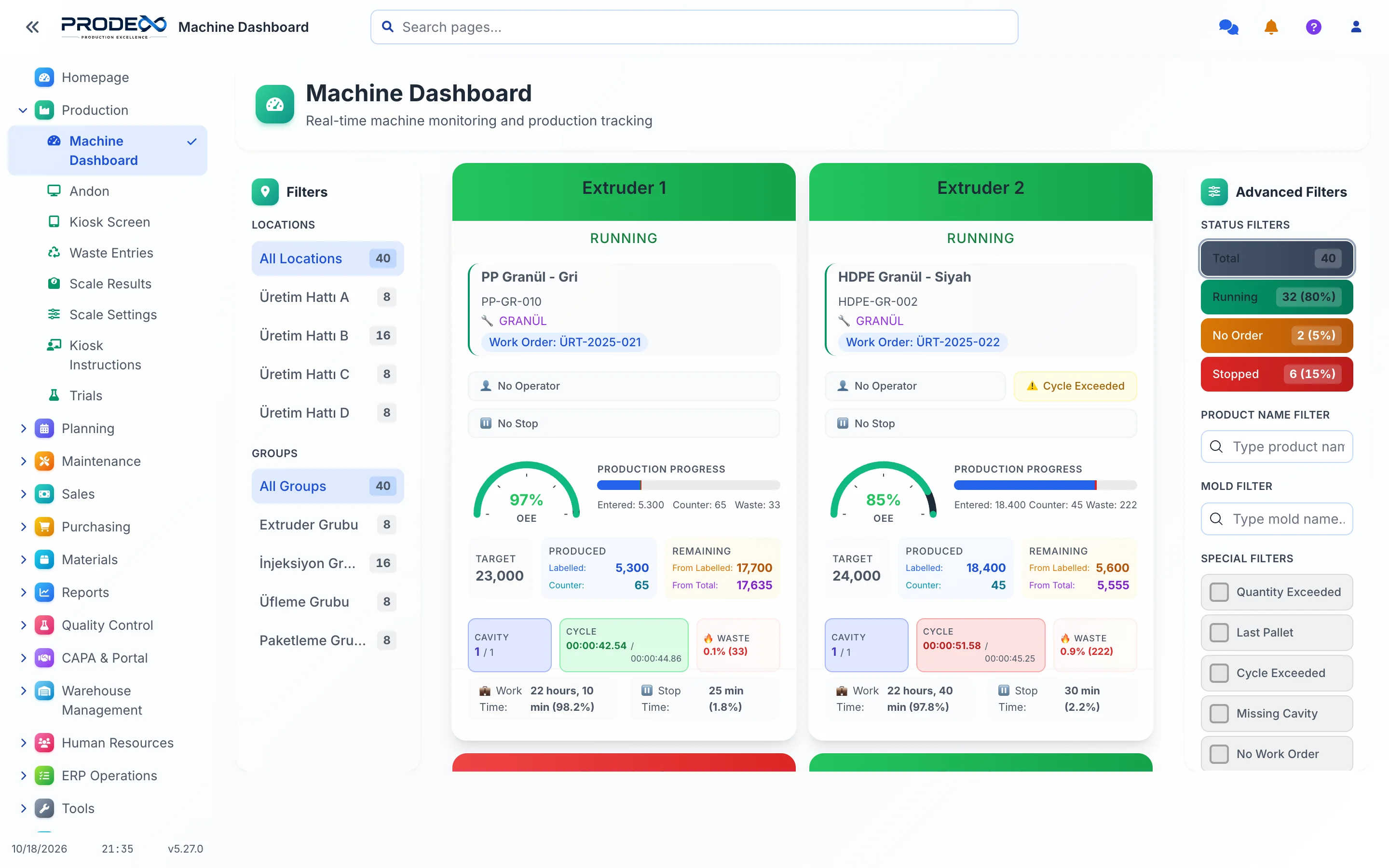Enable the Quantity Exceeded checkbox
The width and height of the screenshot is (1389, 868).
[1219, 592]
